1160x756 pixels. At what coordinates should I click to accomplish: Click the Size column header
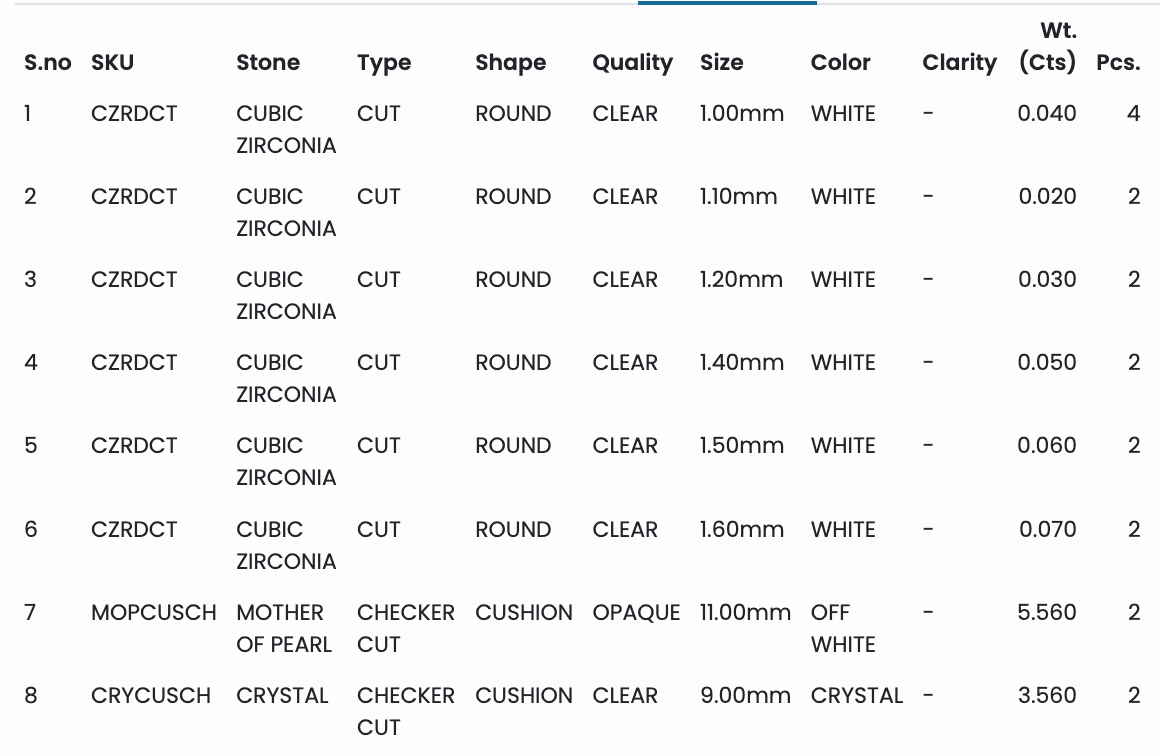pos(721,63)
